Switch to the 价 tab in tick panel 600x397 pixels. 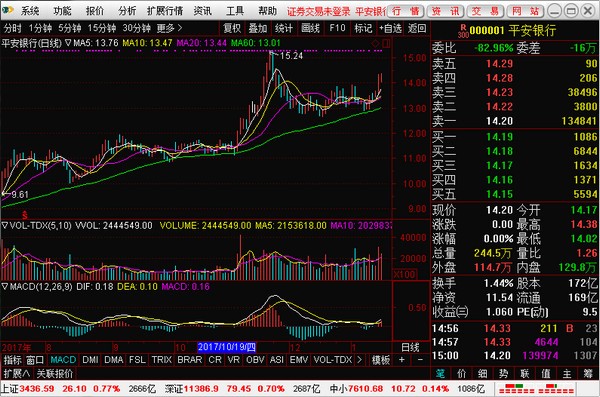462,373
